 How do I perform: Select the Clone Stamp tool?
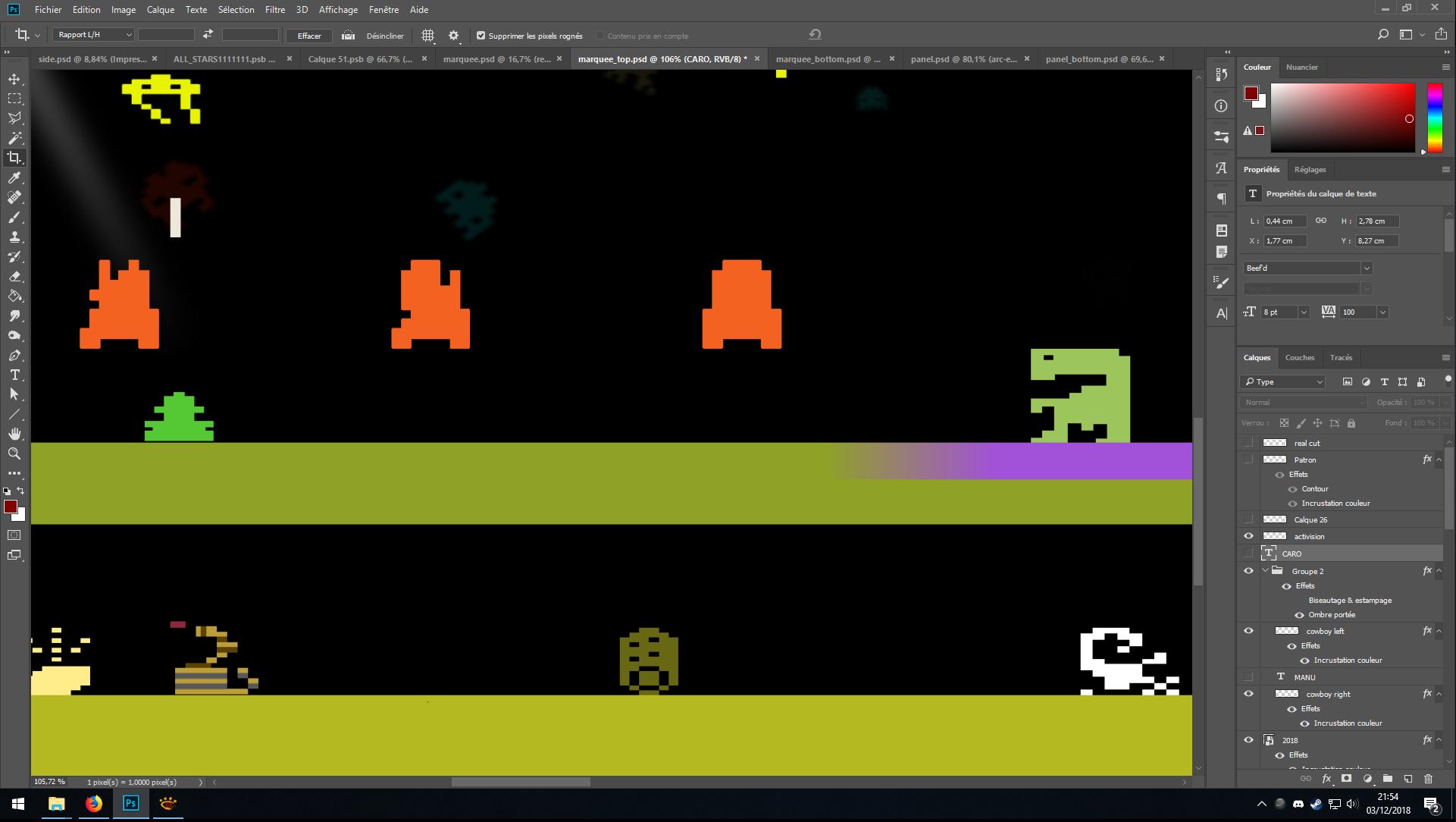tap(14, 237)
